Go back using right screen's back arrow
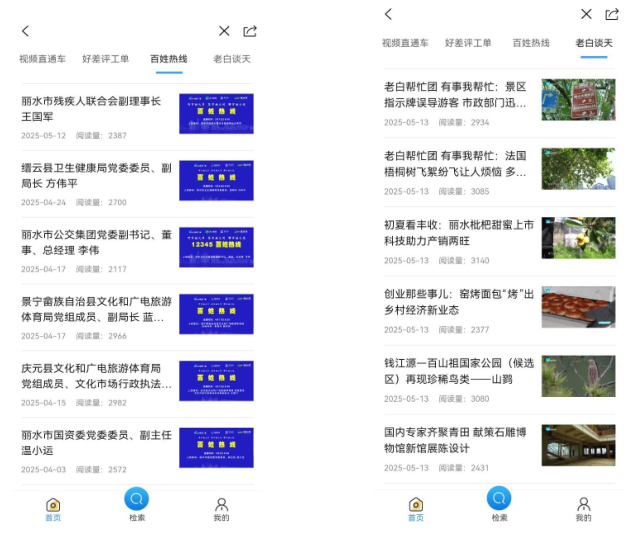Viewport: 643px width, 538px height. pos(388,14)
